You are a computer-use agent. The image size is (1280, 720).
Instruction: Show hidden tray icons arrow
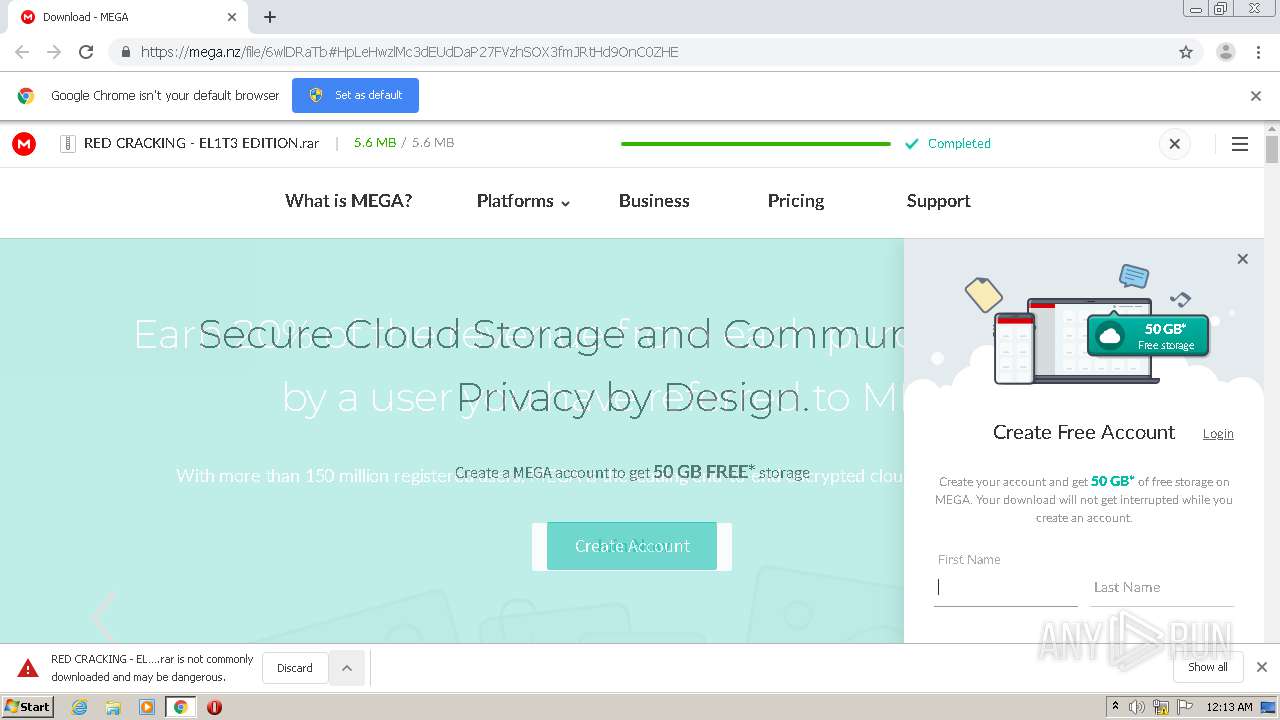pyautogui.click(x=1115, y=707)
